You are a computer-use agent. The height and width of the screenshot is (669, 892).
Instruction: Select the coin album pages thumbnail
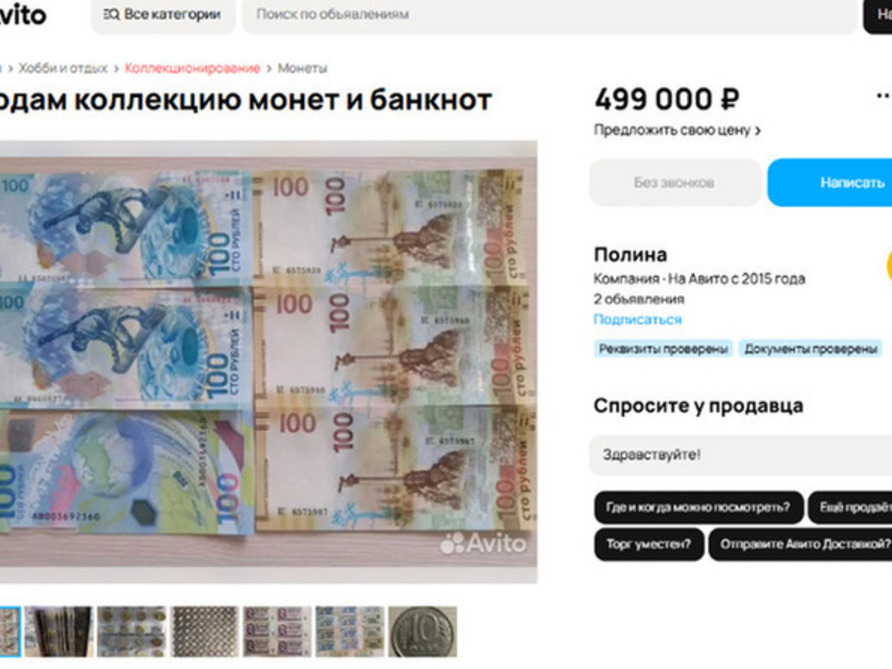tap(131, 631)
